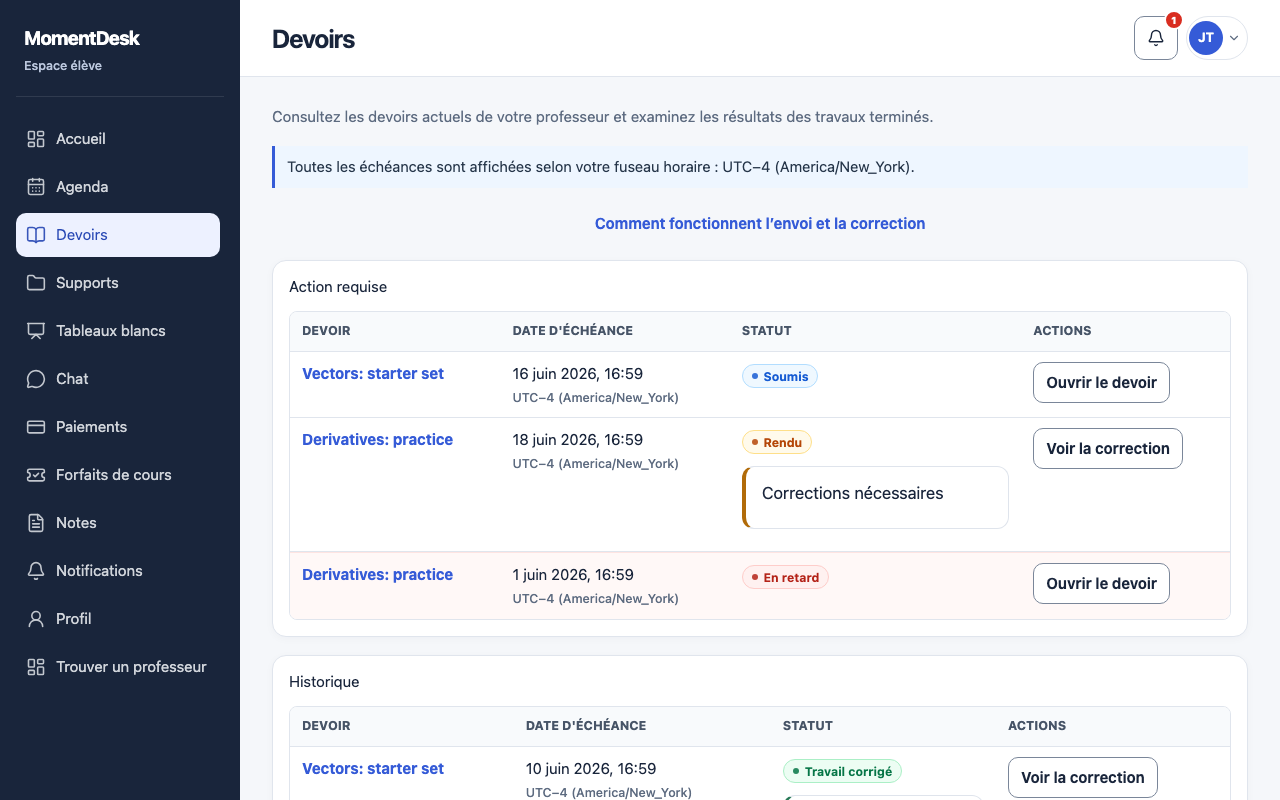Click the 16 juin 2026, 16:59 date
Image resolution: width=1280 pixels, height=800 pixels.
point(578,374)
